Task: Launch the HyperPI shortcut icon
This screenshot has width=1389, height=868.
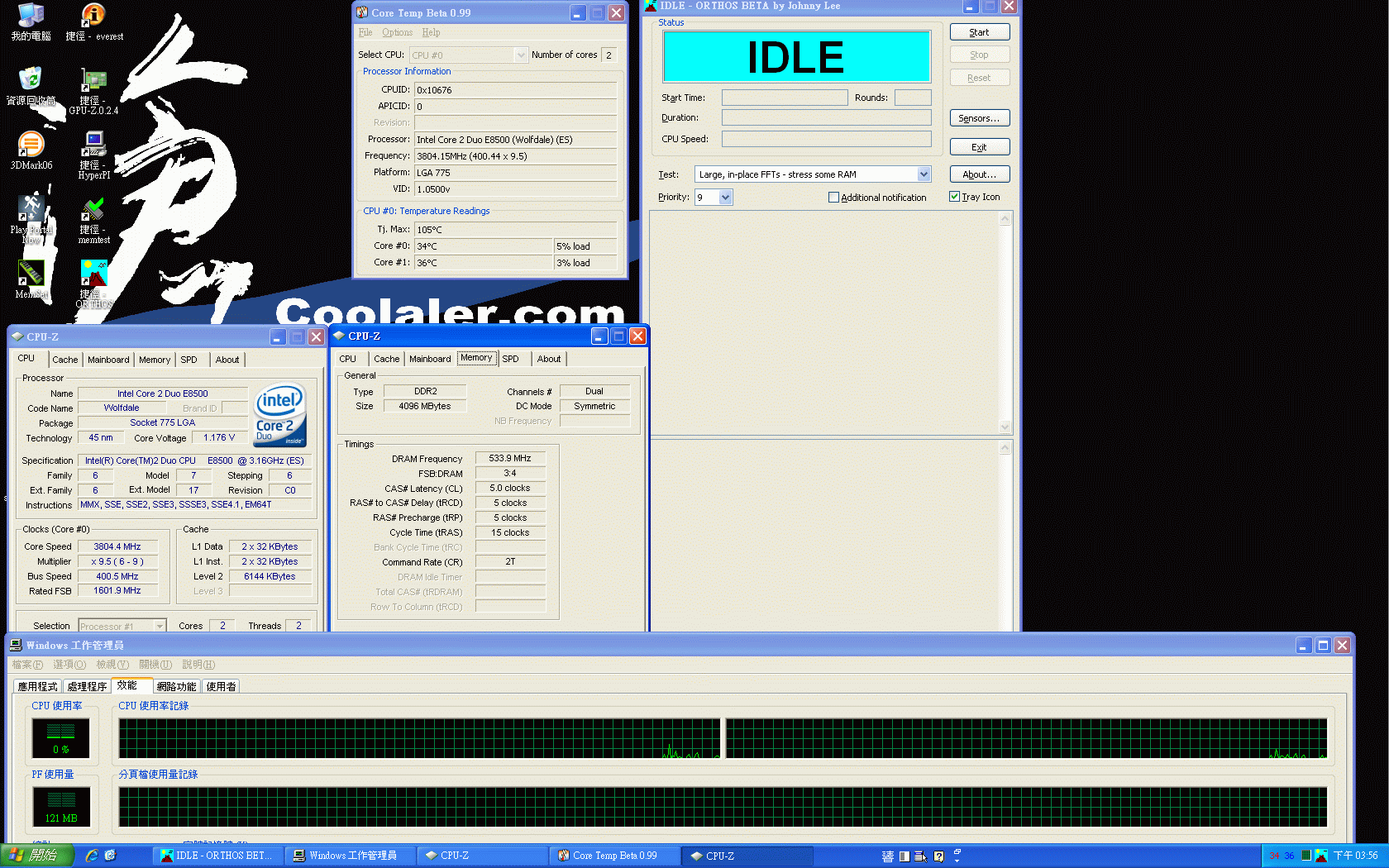Action: coord(93,144)
